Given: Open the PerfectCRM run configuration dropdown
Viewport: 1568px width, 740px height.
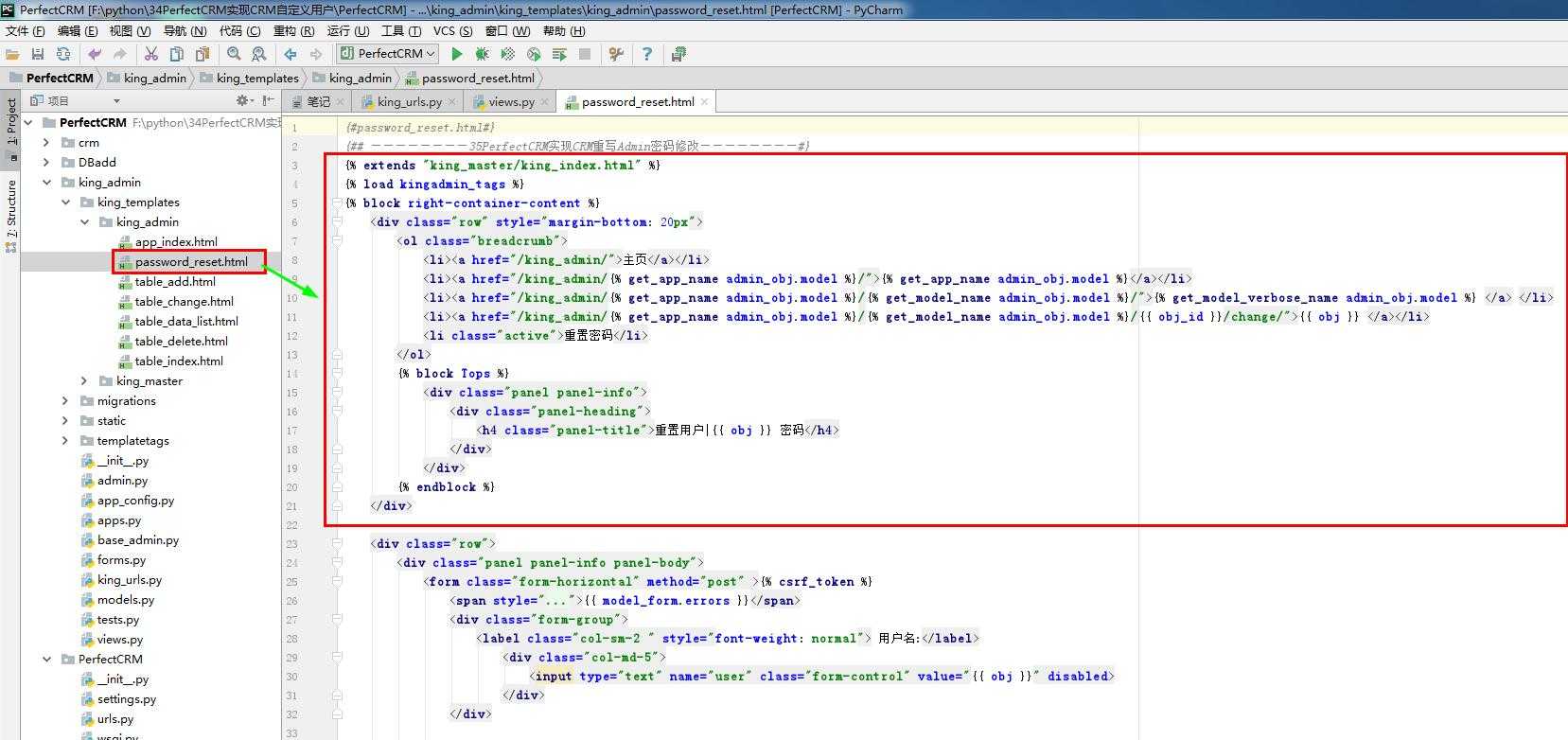Looking at the screenshot, I should (x=387, y=54).
